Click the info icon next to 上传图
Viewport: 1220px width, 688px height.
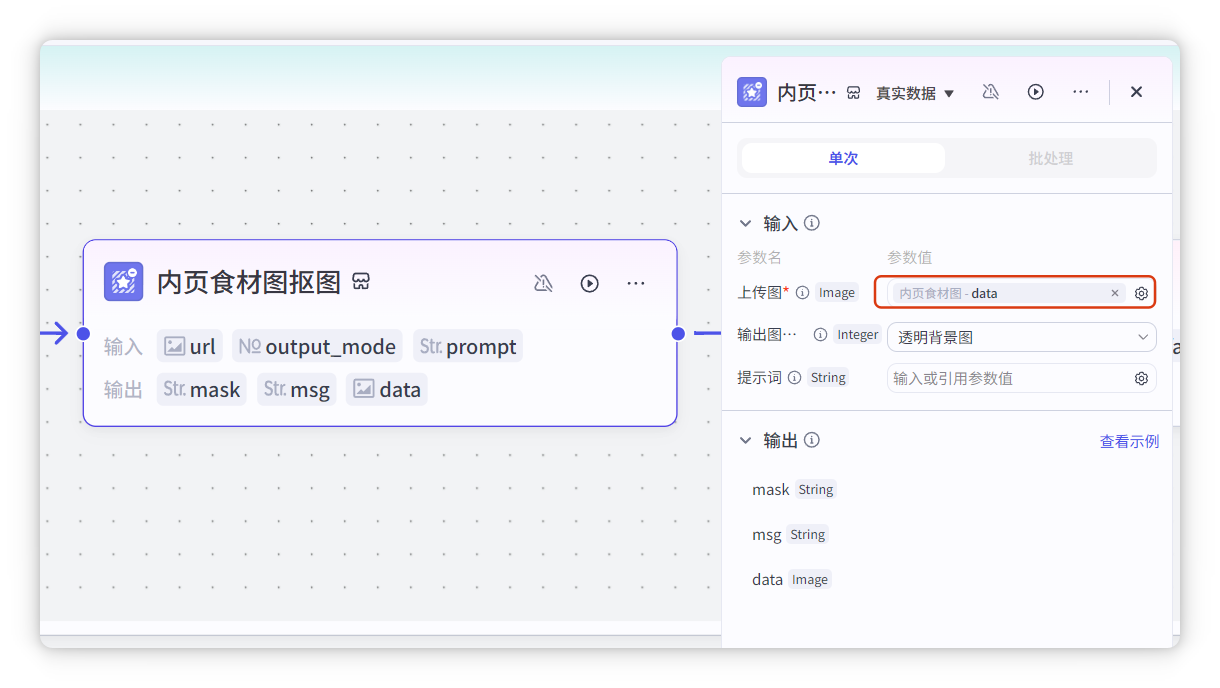point(801,292)
